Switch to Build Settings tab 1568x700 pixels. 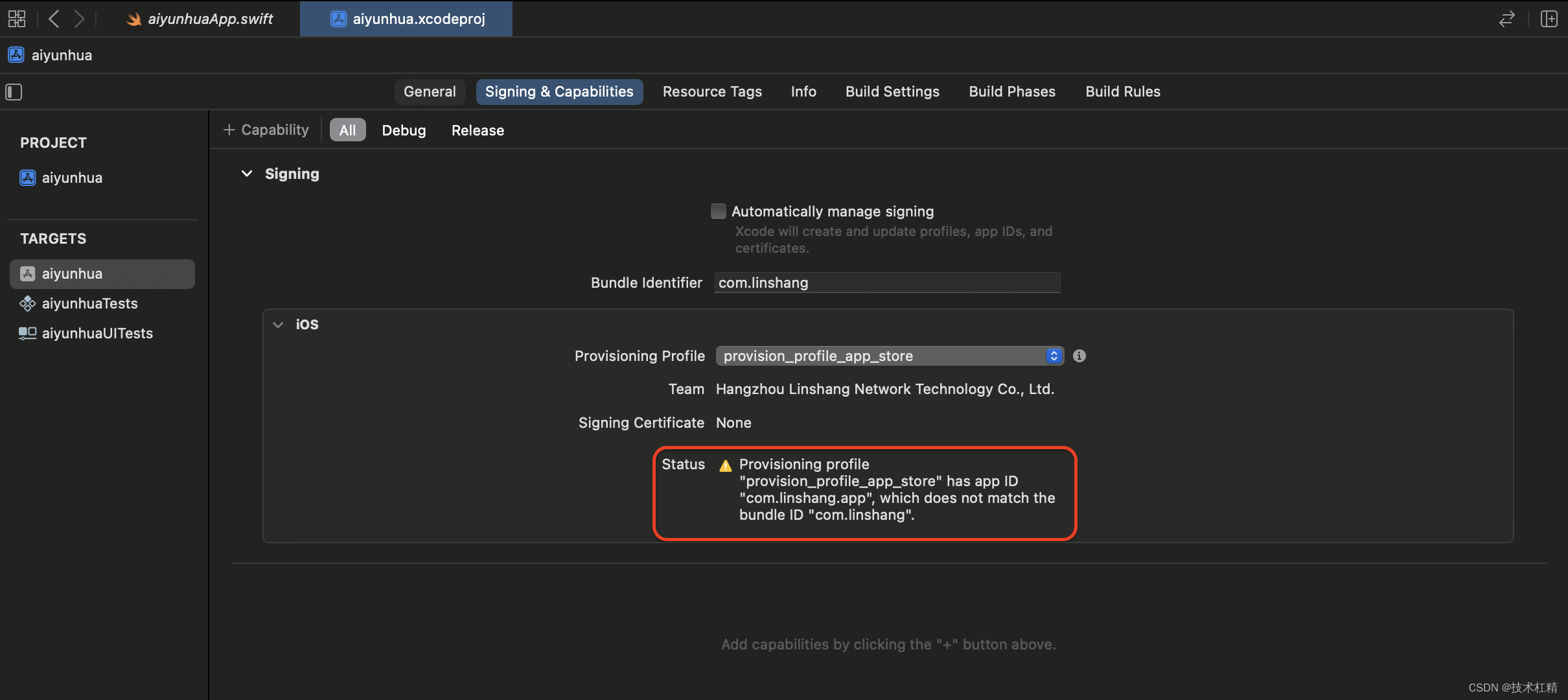(x=892, y=91)
